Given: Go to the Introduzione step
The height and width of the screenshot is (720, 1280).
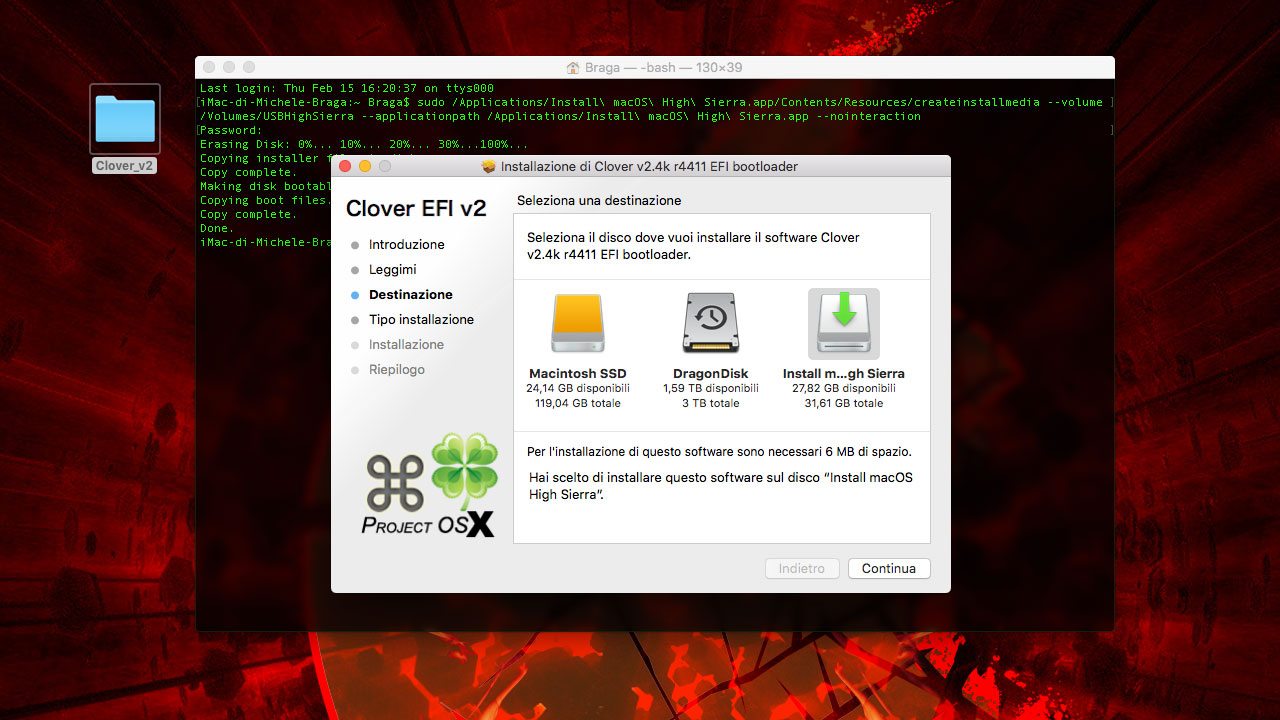Looking at the screenshot, I should click(x=406, y=245).
